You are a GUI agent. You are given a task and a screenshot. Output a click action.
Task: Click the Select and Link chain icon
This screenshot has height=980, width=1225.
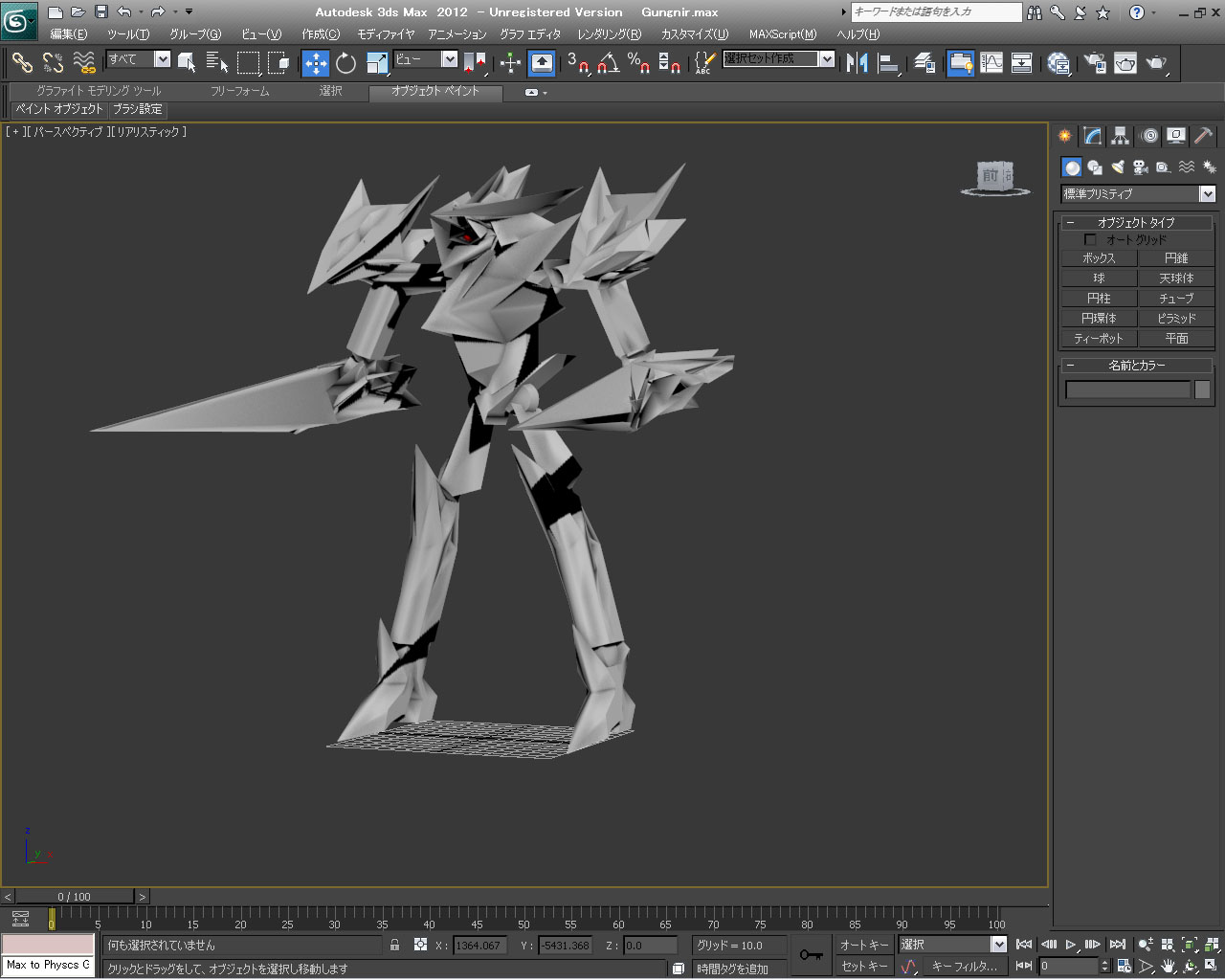pyautogui.click(x=21, y=63)
